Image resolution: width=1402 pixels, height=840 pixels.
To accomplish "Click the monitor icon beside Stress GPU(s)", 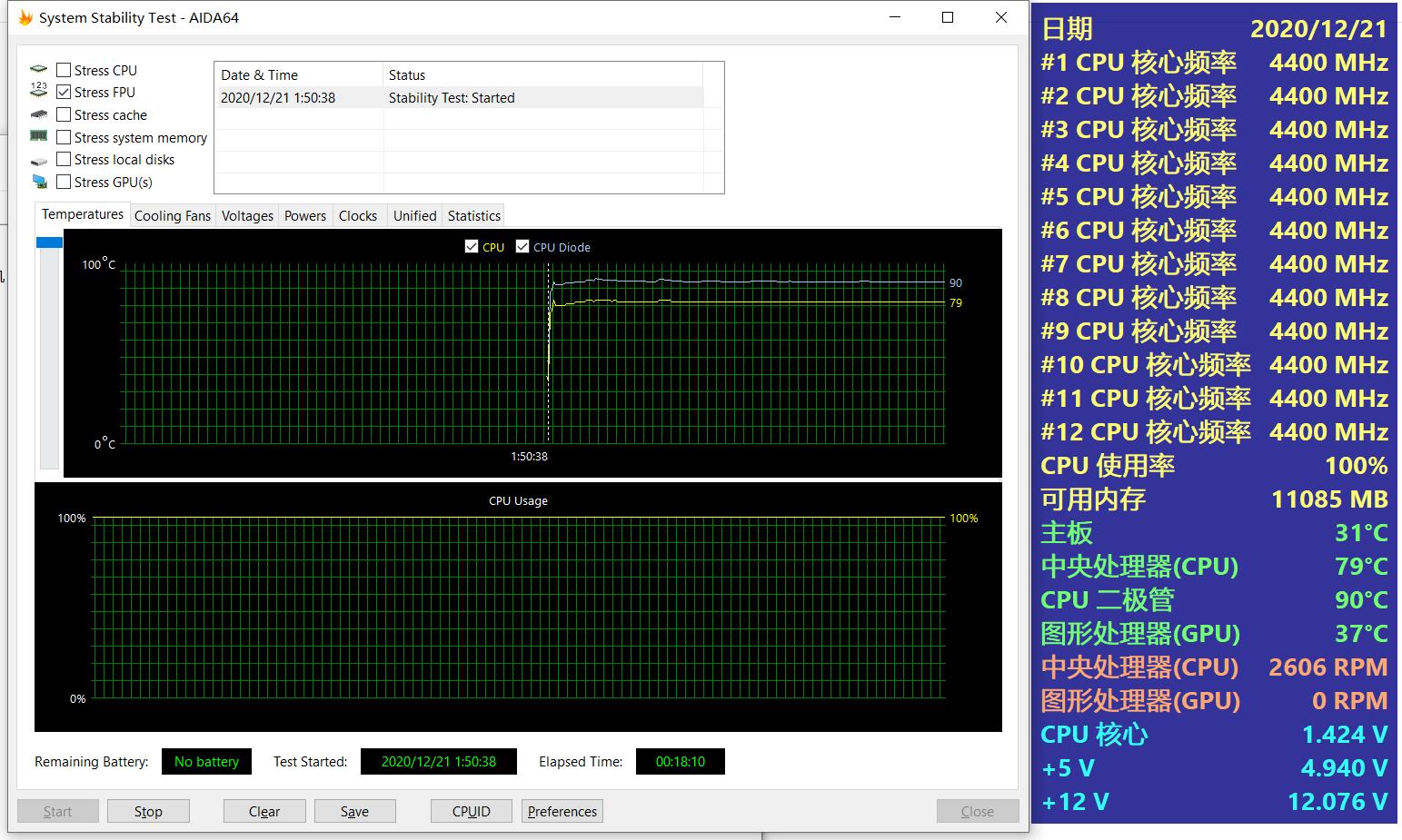I will tap(38, 182).
